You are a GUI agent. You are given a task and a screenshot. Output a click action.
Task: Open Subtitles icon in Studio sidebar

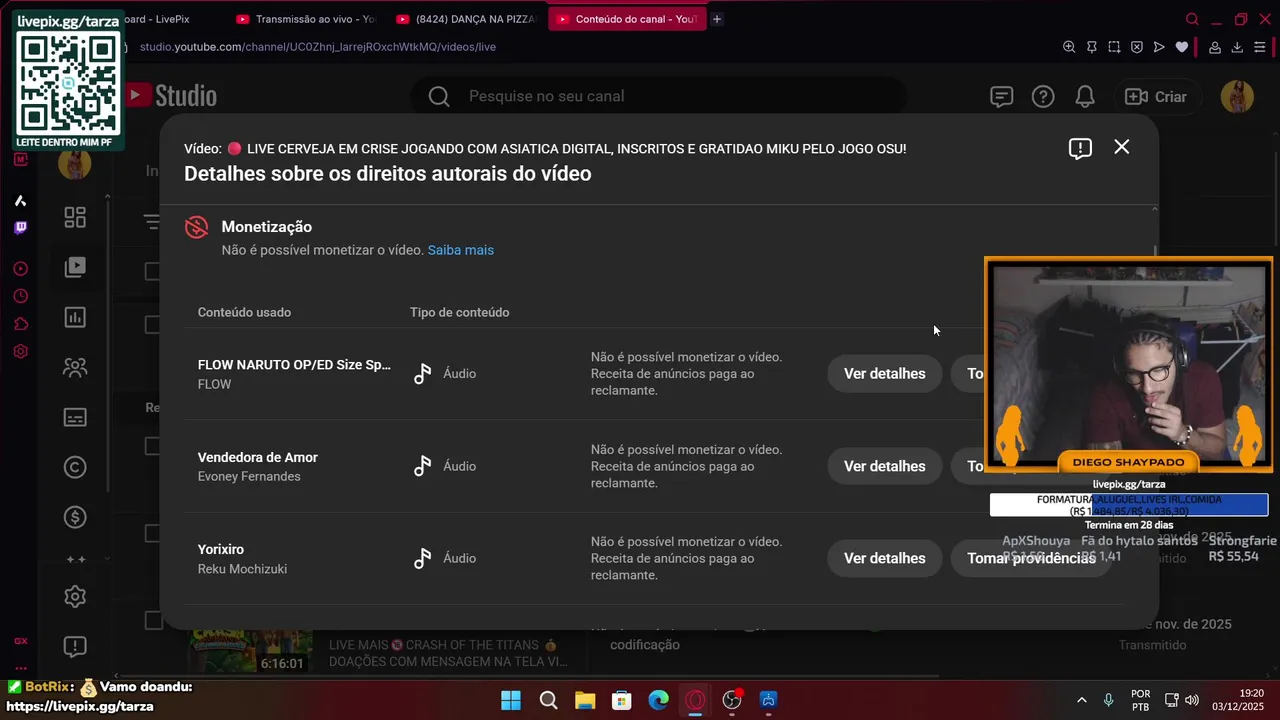[x=75, y=417]
